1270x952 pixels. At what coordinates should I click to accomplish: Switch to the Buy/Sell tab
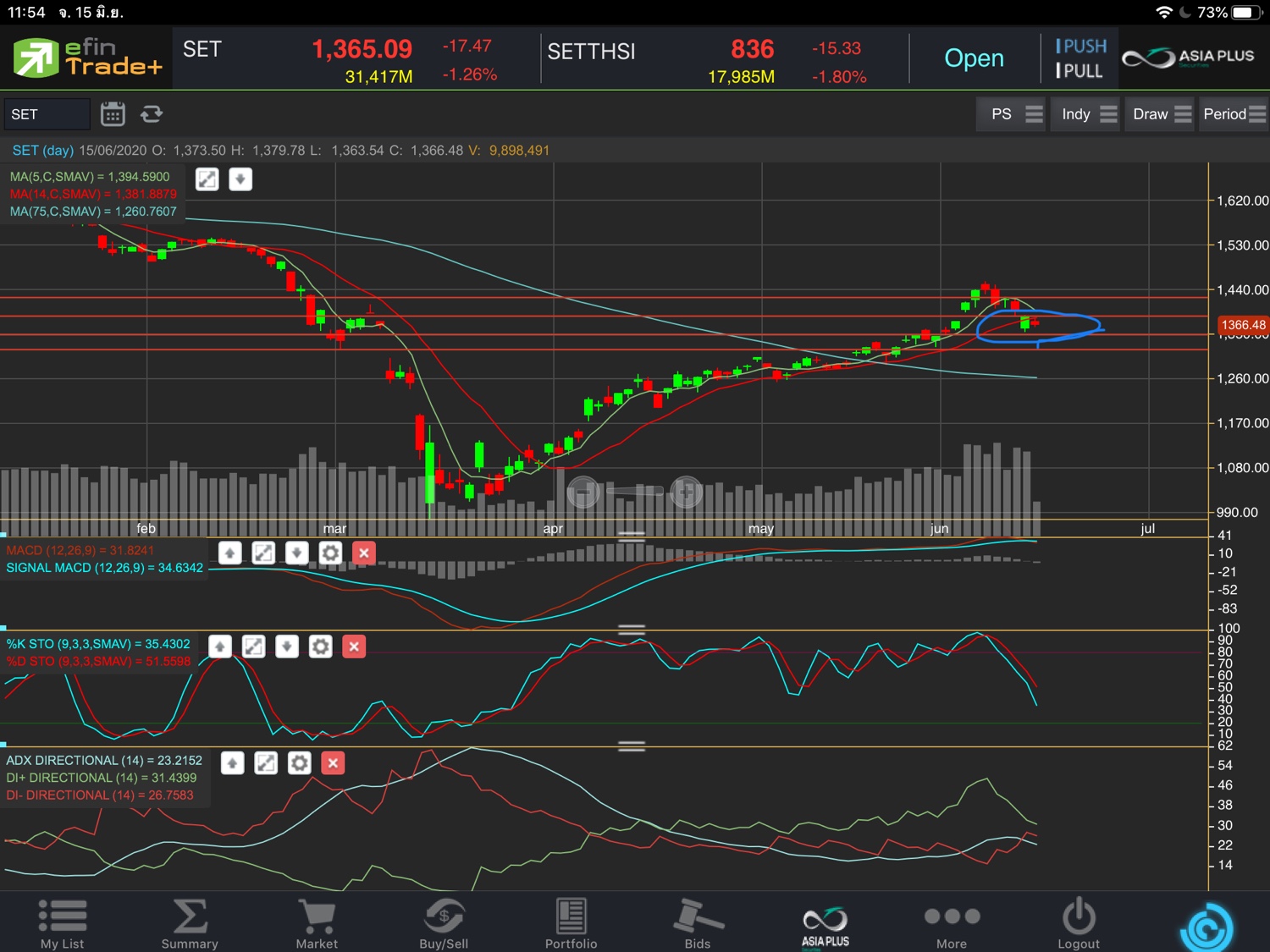pyautogui.click(x=444, y=924)
